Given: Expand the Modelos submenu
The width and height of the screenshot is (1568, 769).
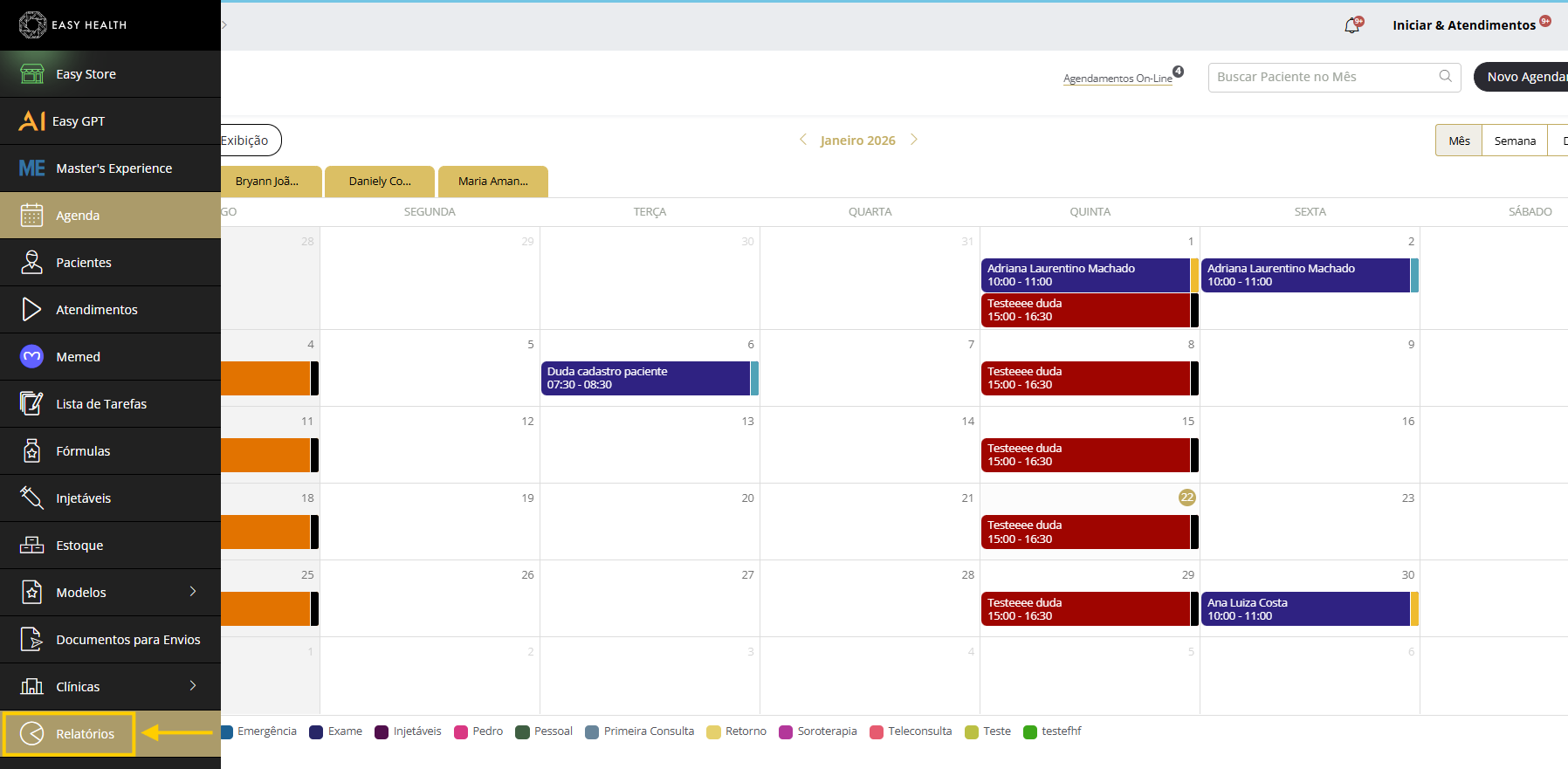Looking at the screenshot, I should [x=193, y=592].
